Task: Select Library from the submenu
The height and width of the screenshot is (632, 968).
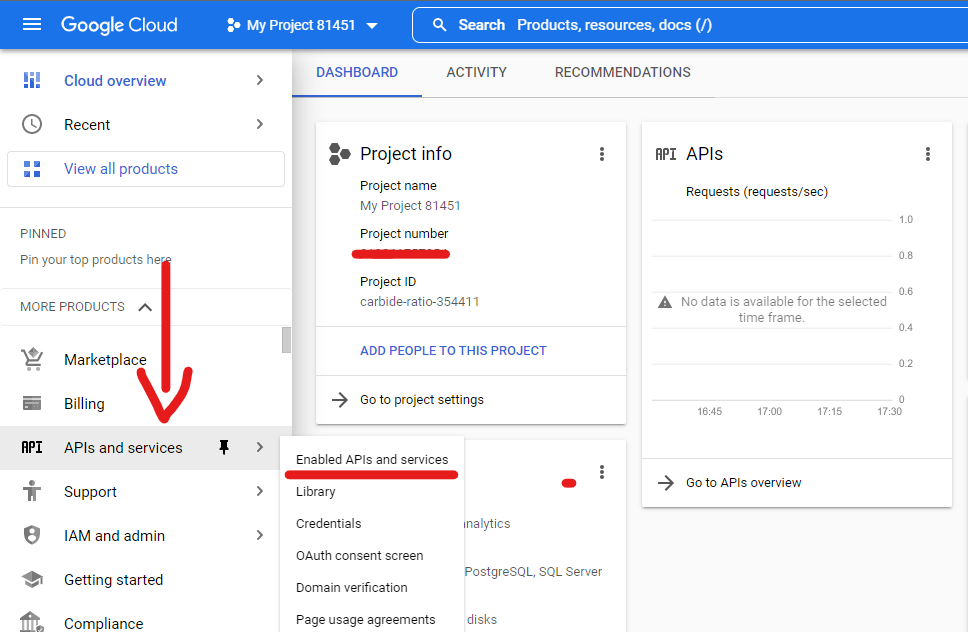Action: pos(315,492)
